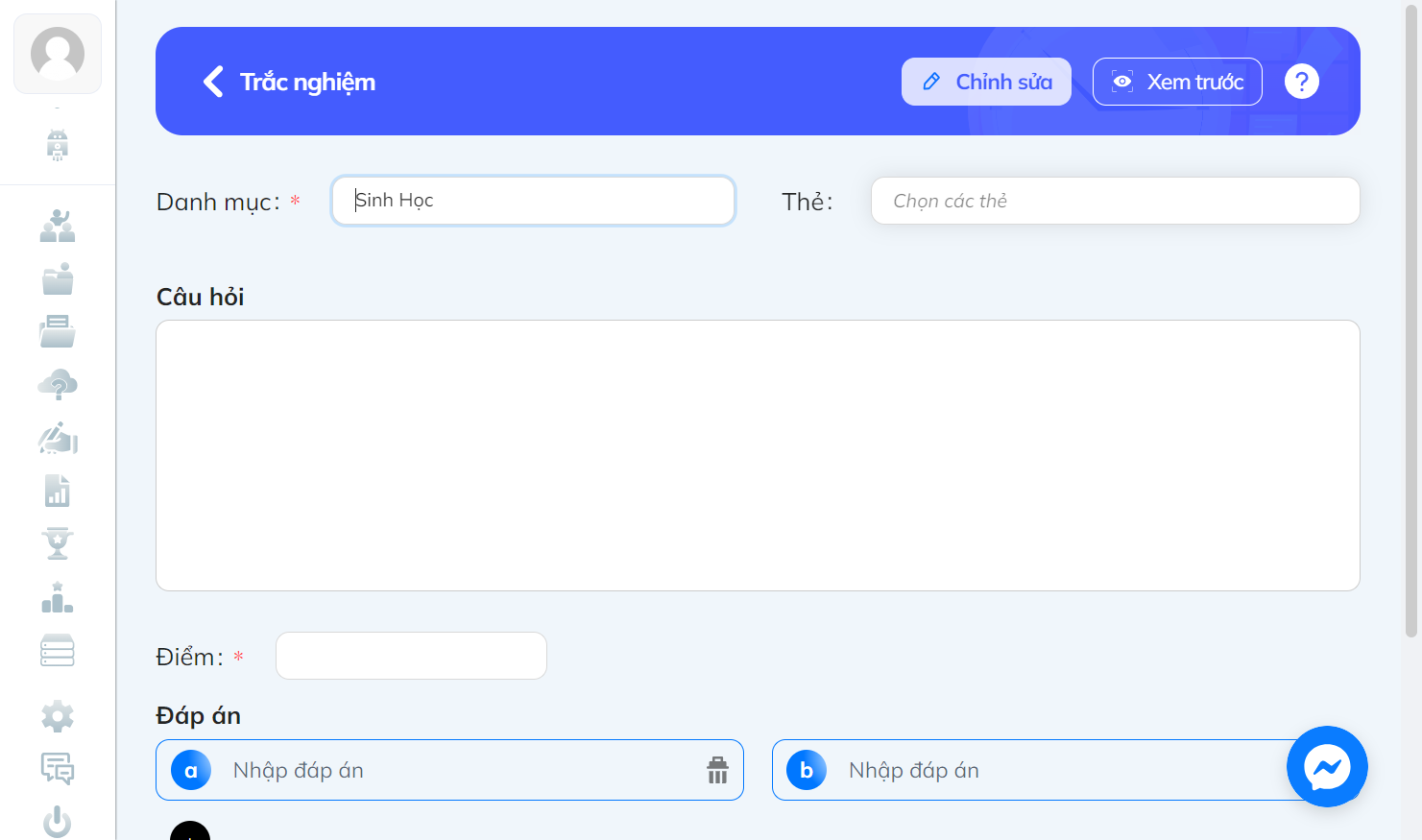The image size is (1422, 840).
Task: Open the server storage sidebar icon
Action: coord(58,650)
